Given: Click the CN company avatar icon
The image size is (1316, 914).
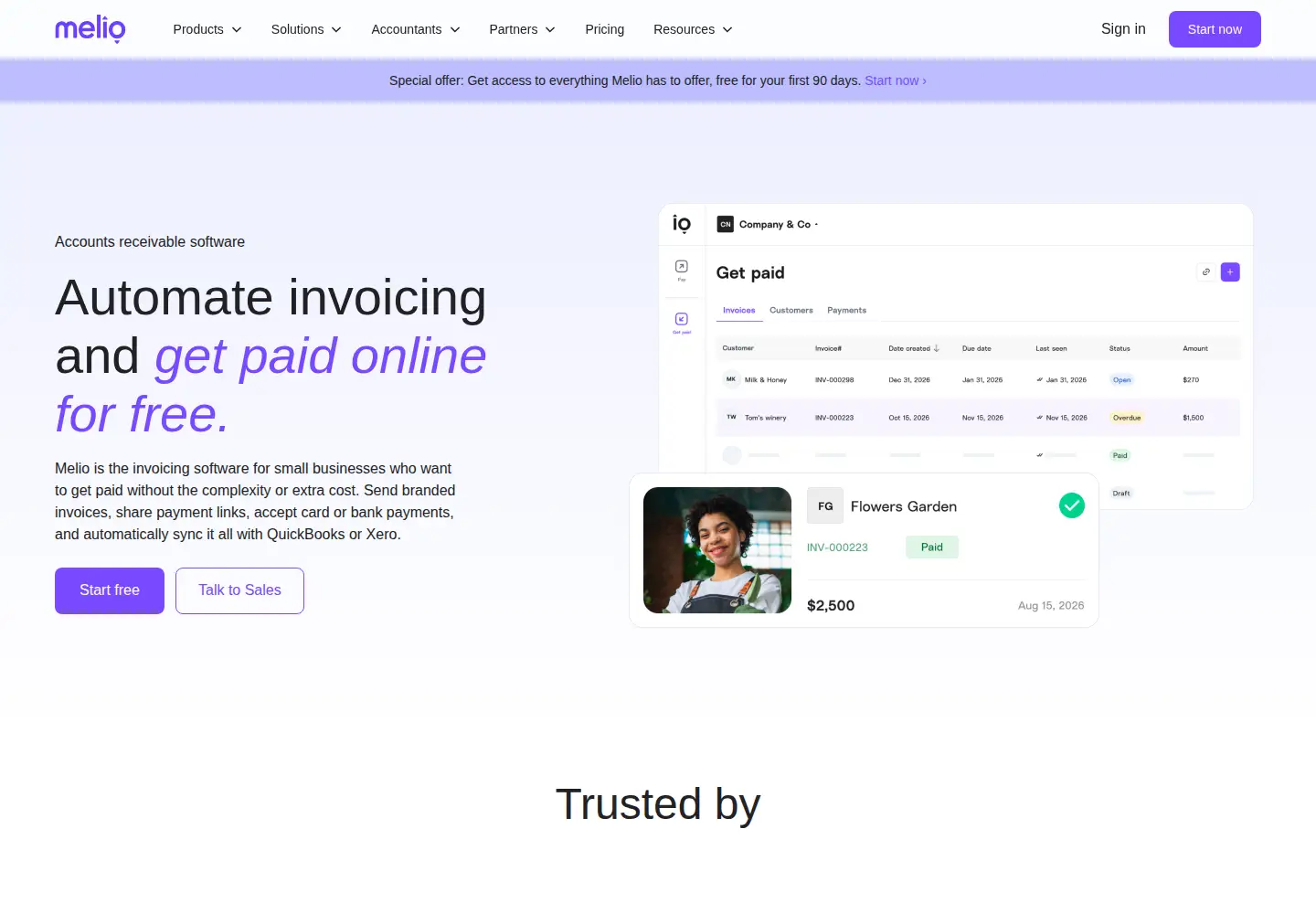Looking at the screenshot, I should [x=726, y=224].
